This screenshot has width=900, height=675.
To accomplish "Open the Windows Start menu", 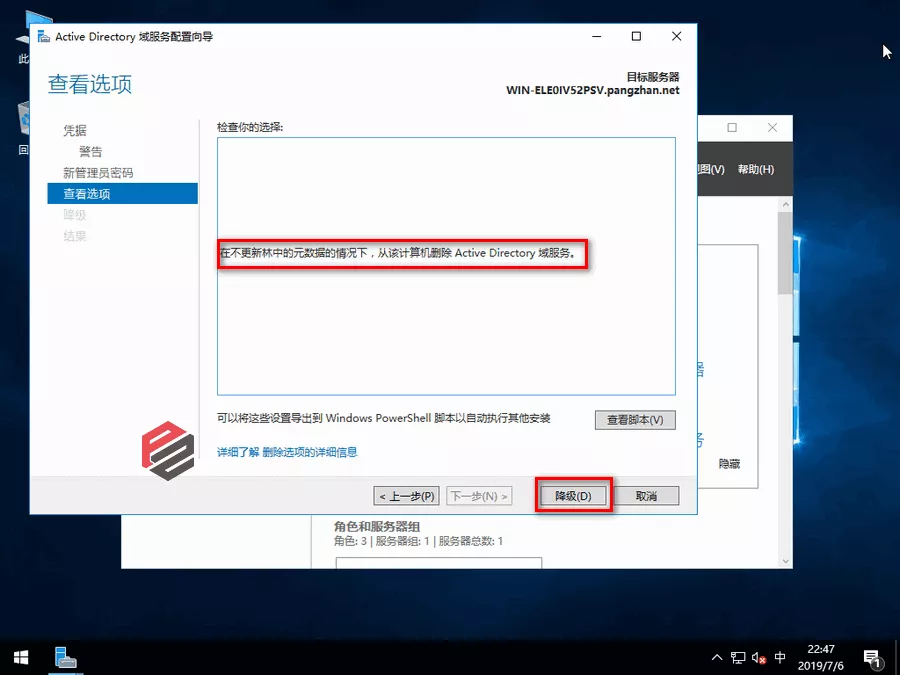I will pyautogui.click(x=21, y=657).
